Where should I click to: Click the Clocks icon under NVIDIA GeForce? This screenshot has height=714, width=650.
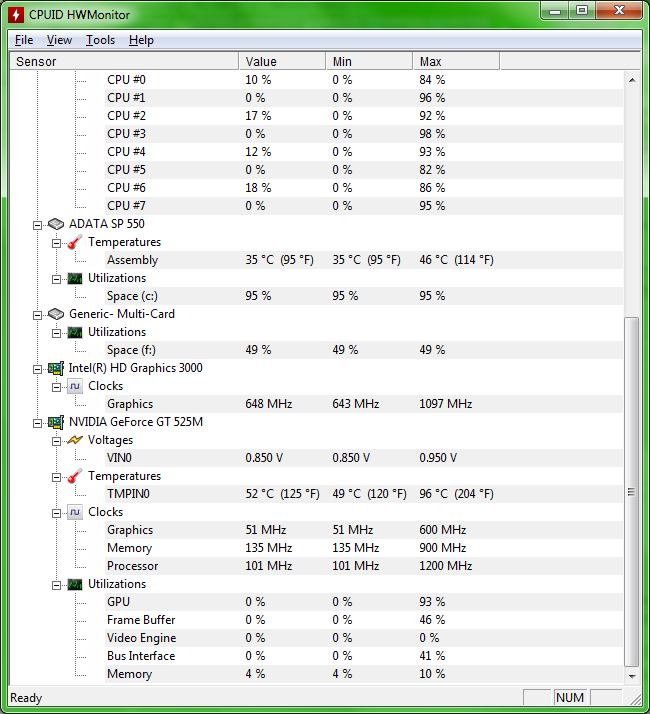pos(75,512)
